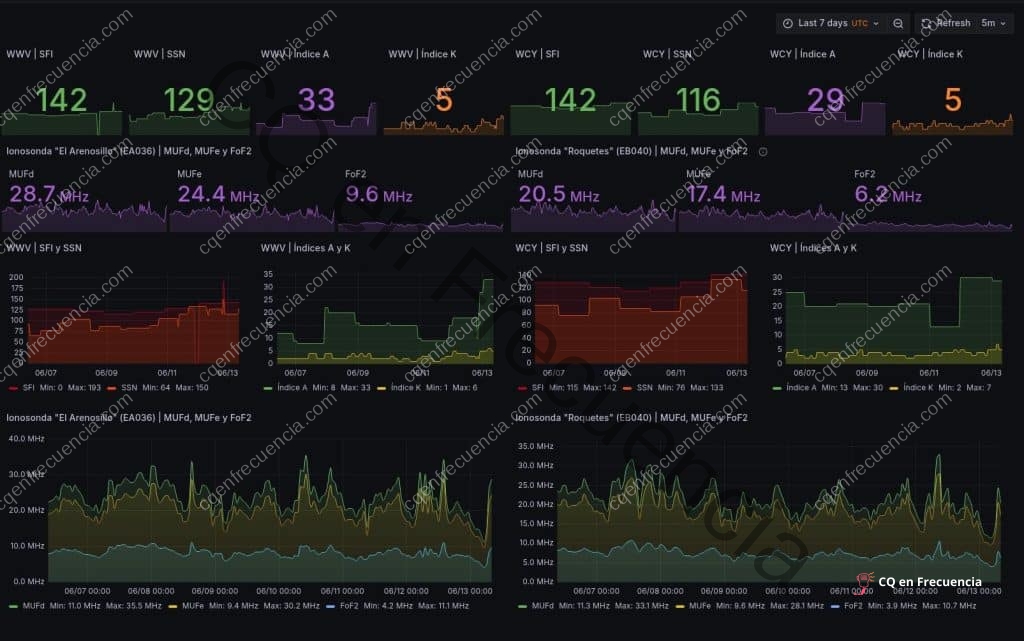Click MUFd color swatch in El Arenosillo legend
This screenshot has height=641, width=1024.
click(13, 605)
